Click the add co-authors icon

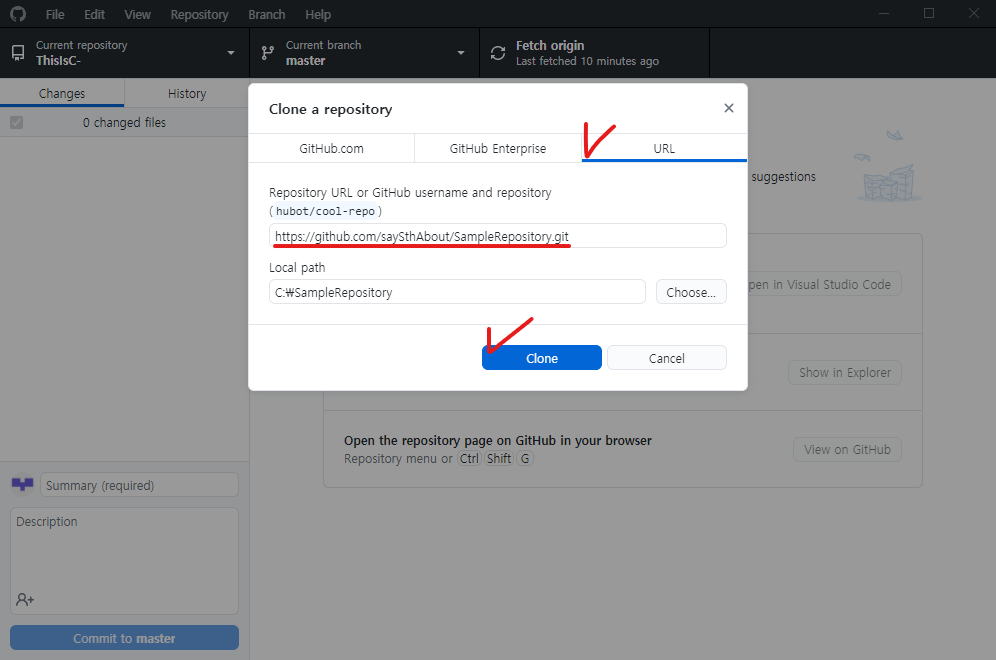(25, 599)
